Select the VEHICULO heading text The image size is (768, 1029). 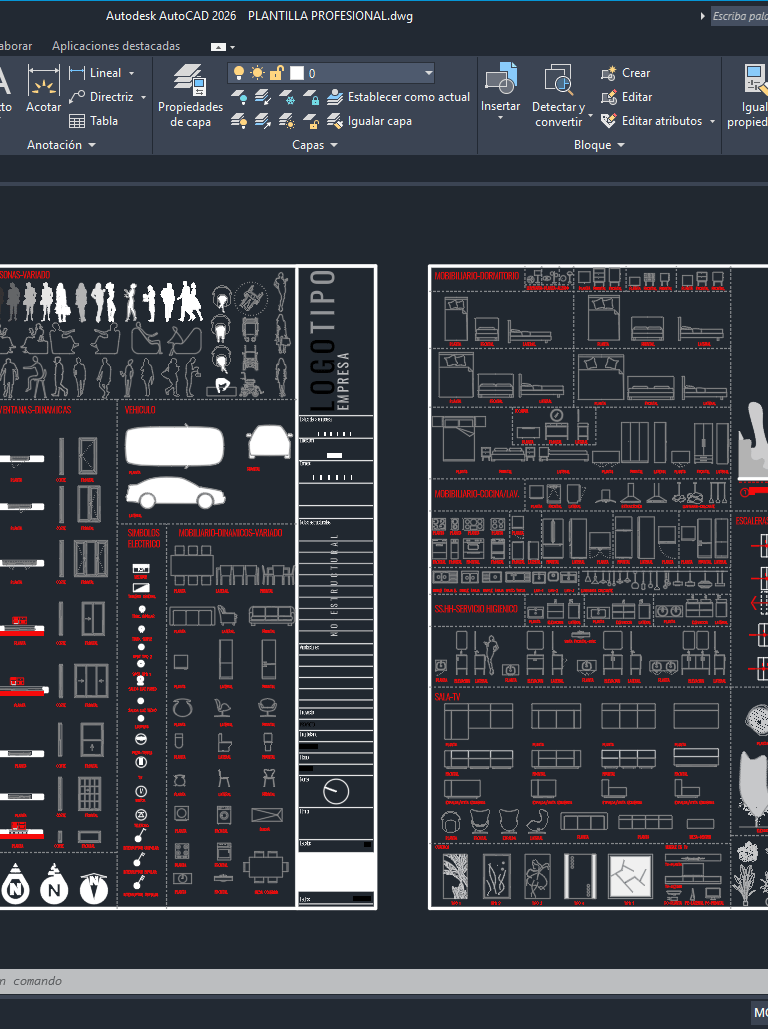(140, 410)
